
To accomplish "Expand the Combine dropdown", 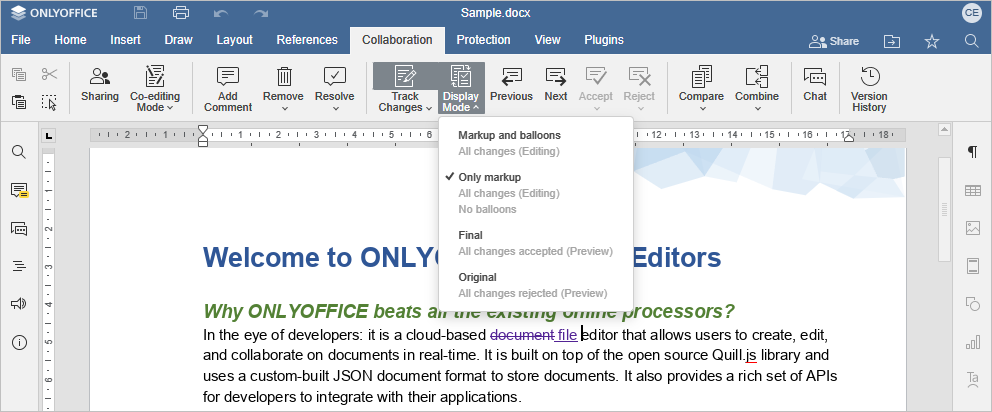I will [x=757, y=108].
